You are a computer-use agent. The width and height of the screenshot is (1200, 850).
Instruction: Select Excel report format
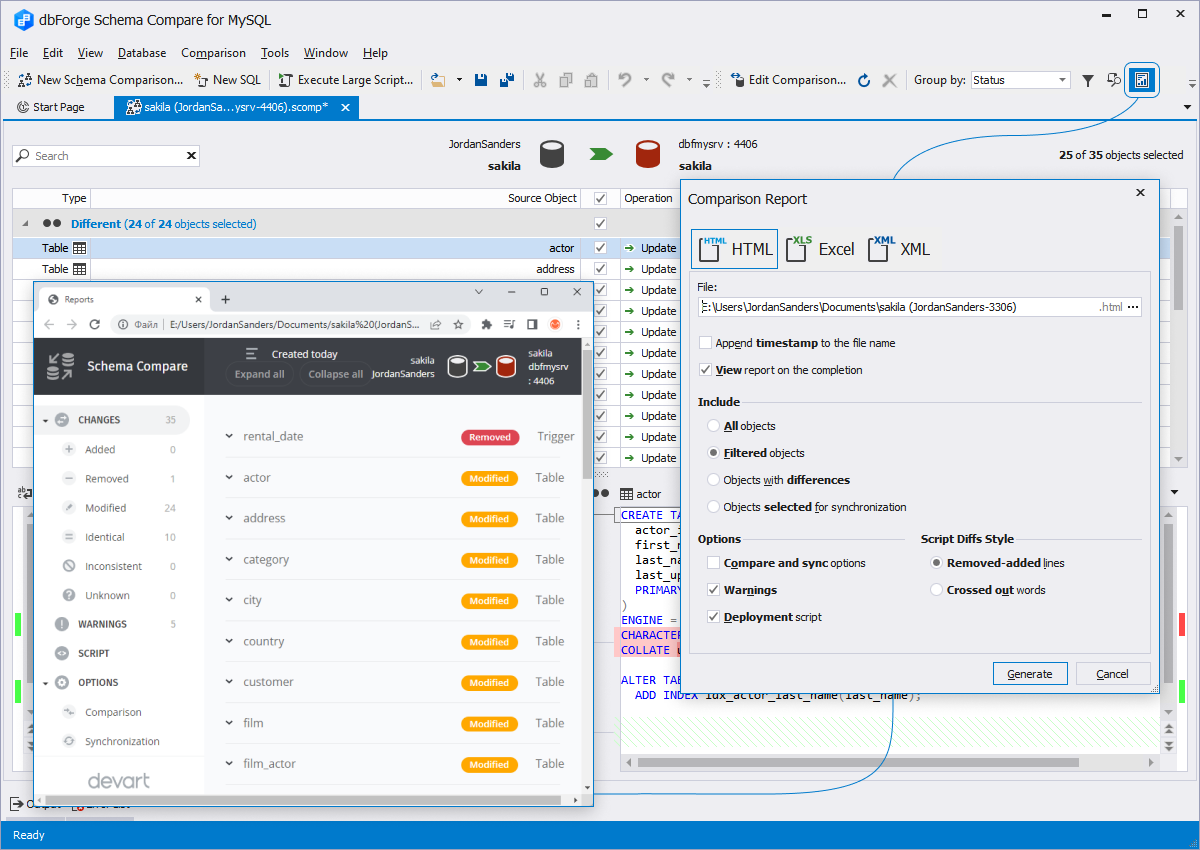(820, 249)
